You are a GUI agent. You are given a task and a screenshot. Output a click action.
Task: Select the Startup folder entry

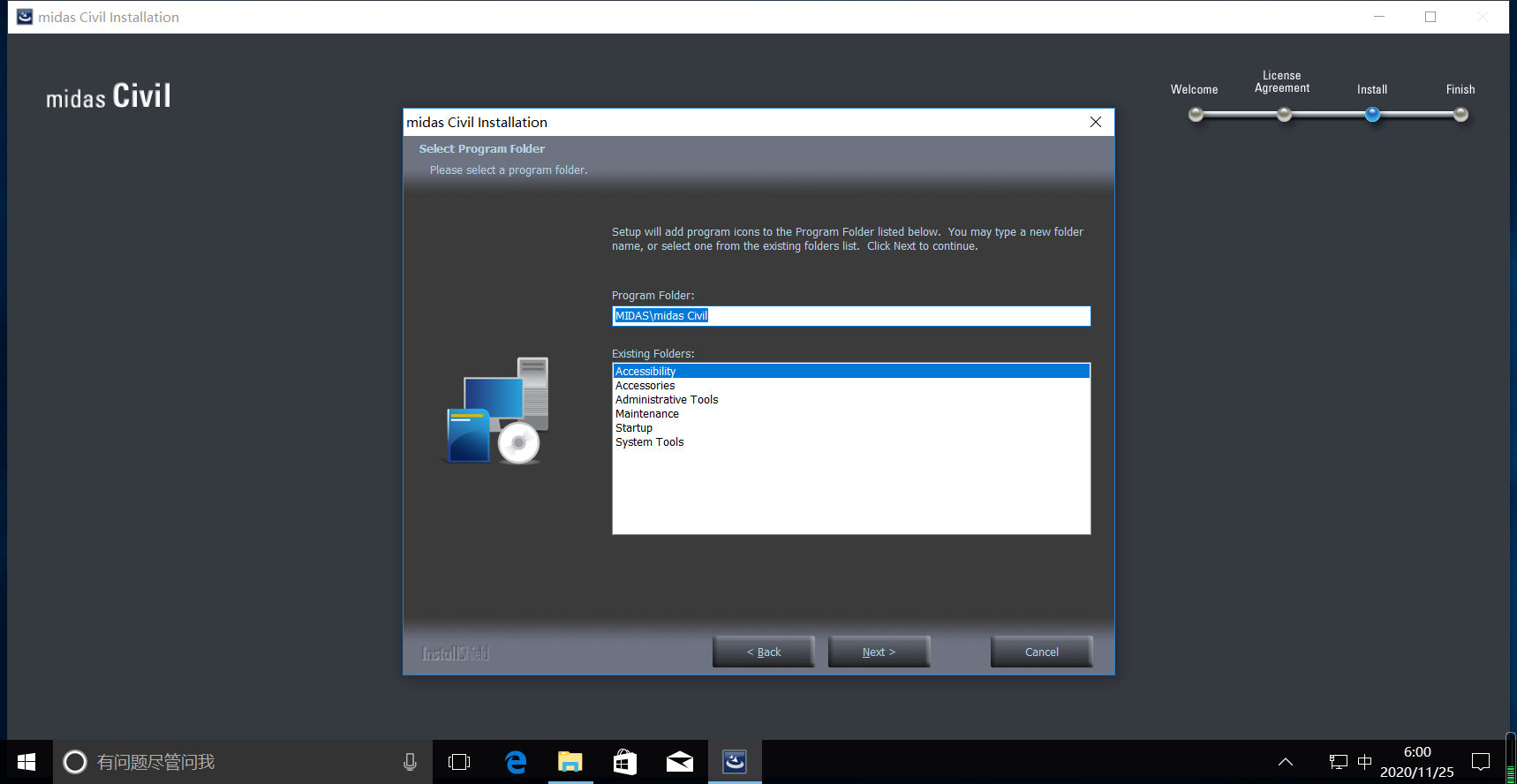(851, 428)
